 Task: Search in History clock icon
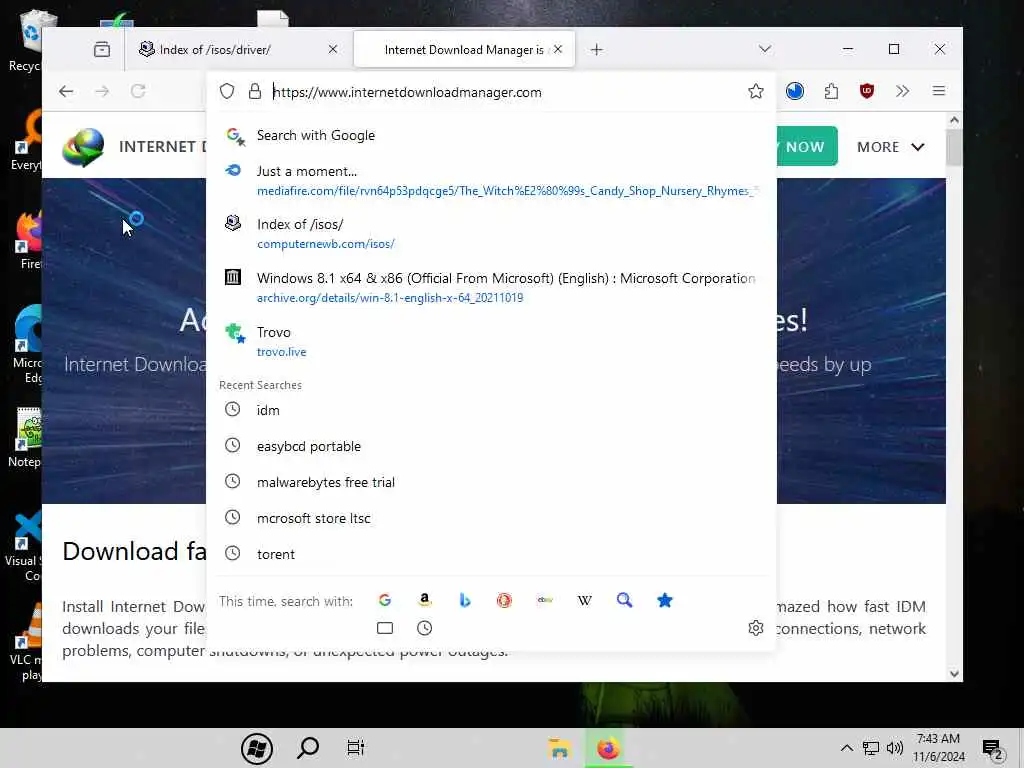(424, 628)
